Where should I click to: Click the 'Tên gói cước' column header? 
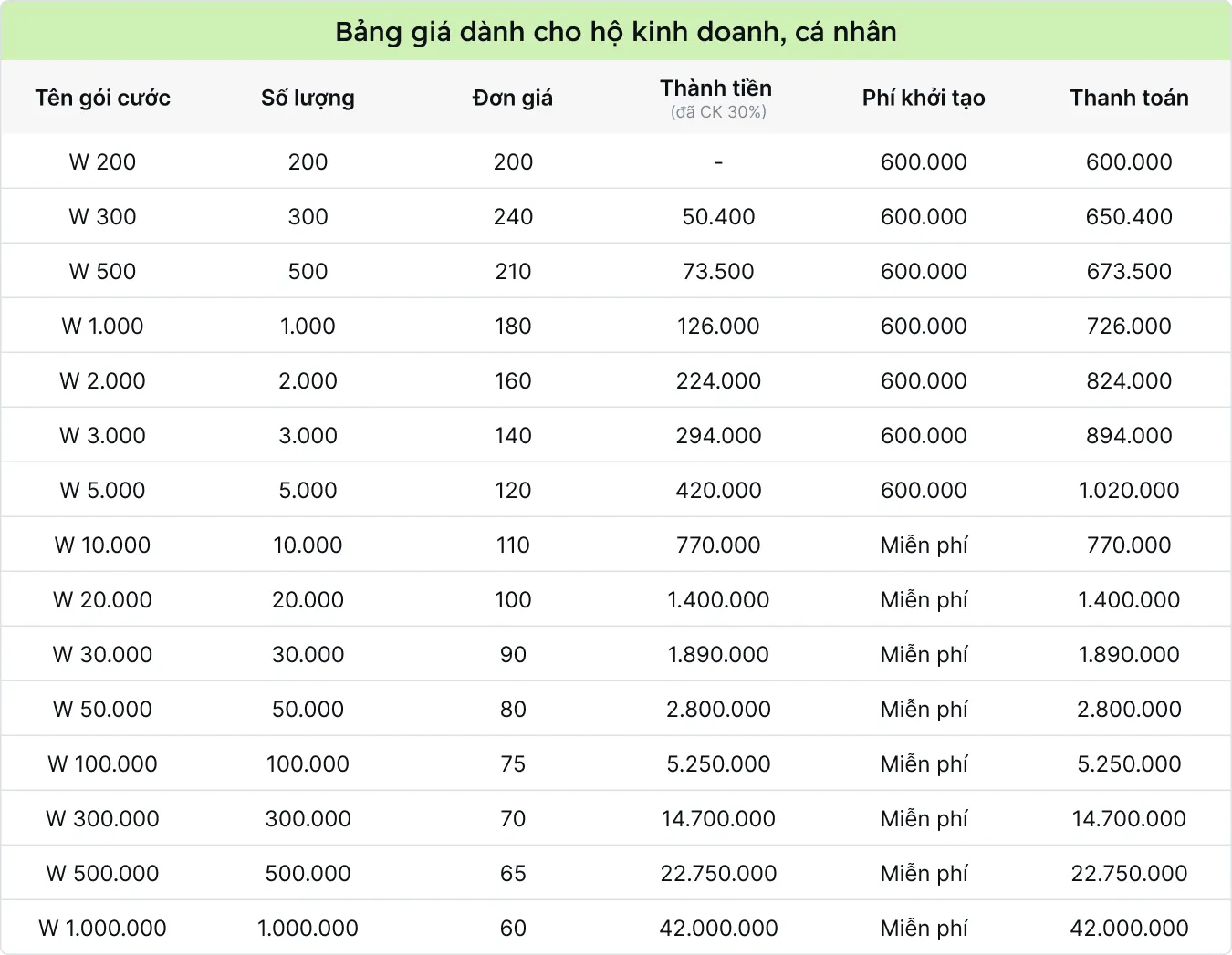coord(103,98)
